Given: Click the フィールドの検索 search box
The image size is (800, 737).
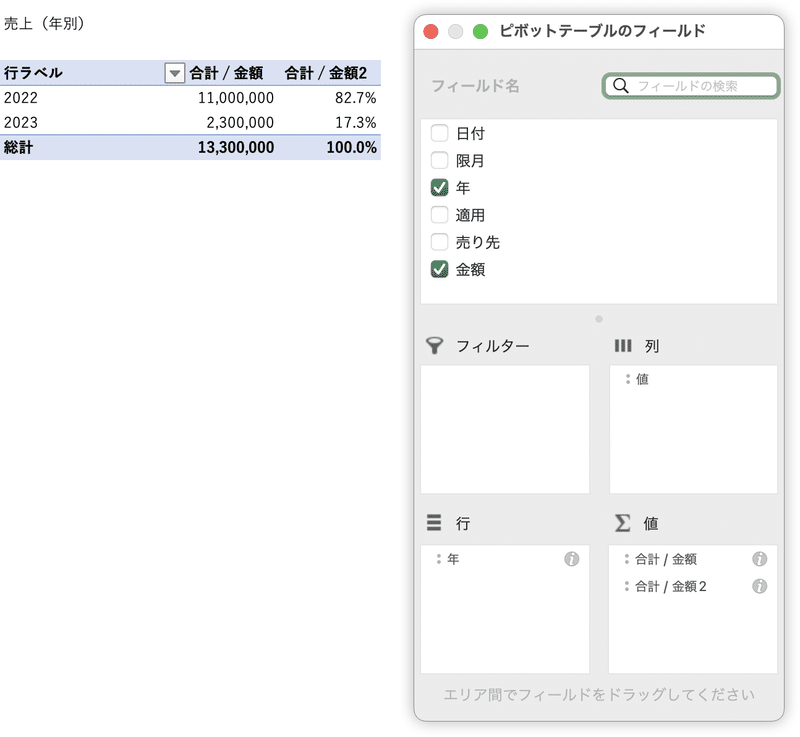Looking at the screenshot, I should (x=691, y=86).
